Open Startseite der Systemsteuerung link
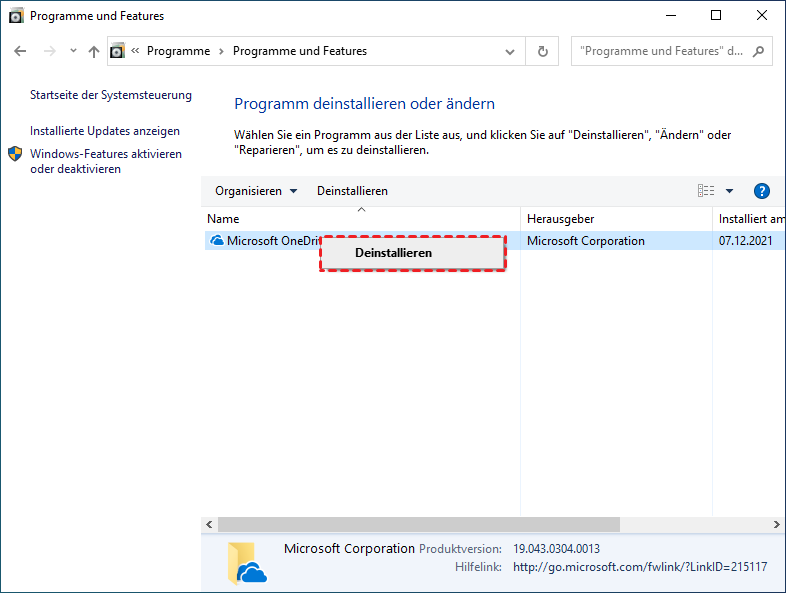786x593 pixels. click(x=111, y=95)
